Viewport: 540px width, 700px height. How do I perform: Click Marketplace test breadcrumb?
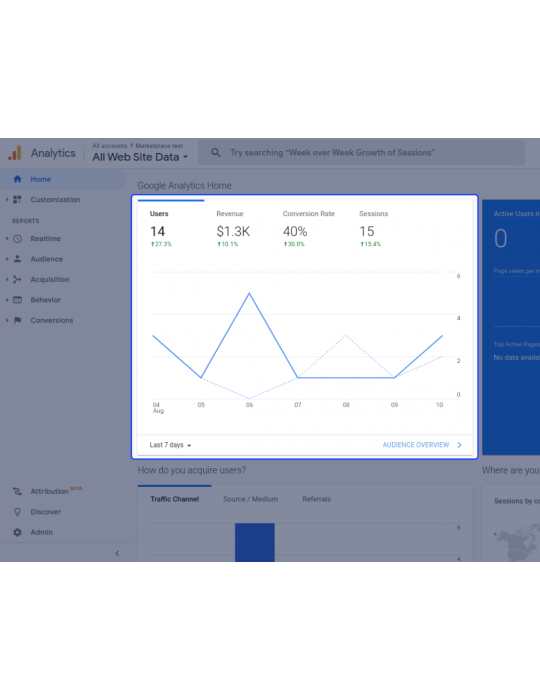coord(159,146)
